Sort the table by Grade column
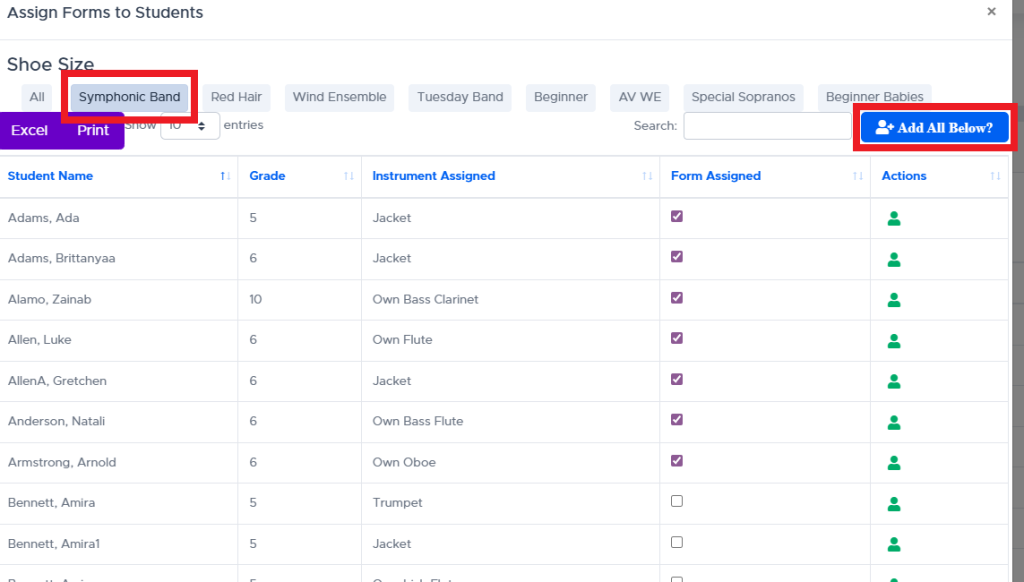 tap(267, 176)
